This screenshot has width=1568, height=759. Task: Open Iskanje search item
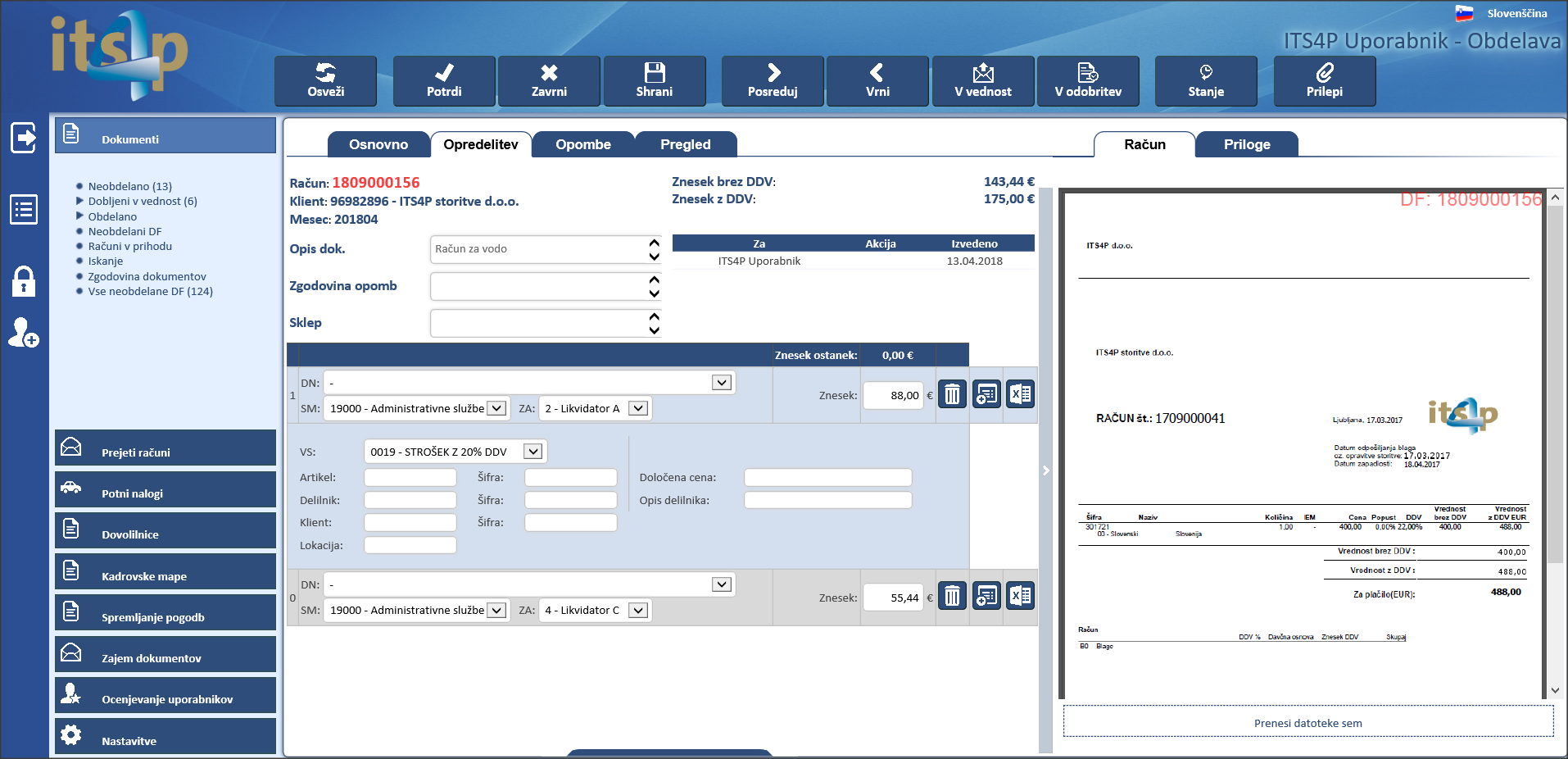click(106, 261)
